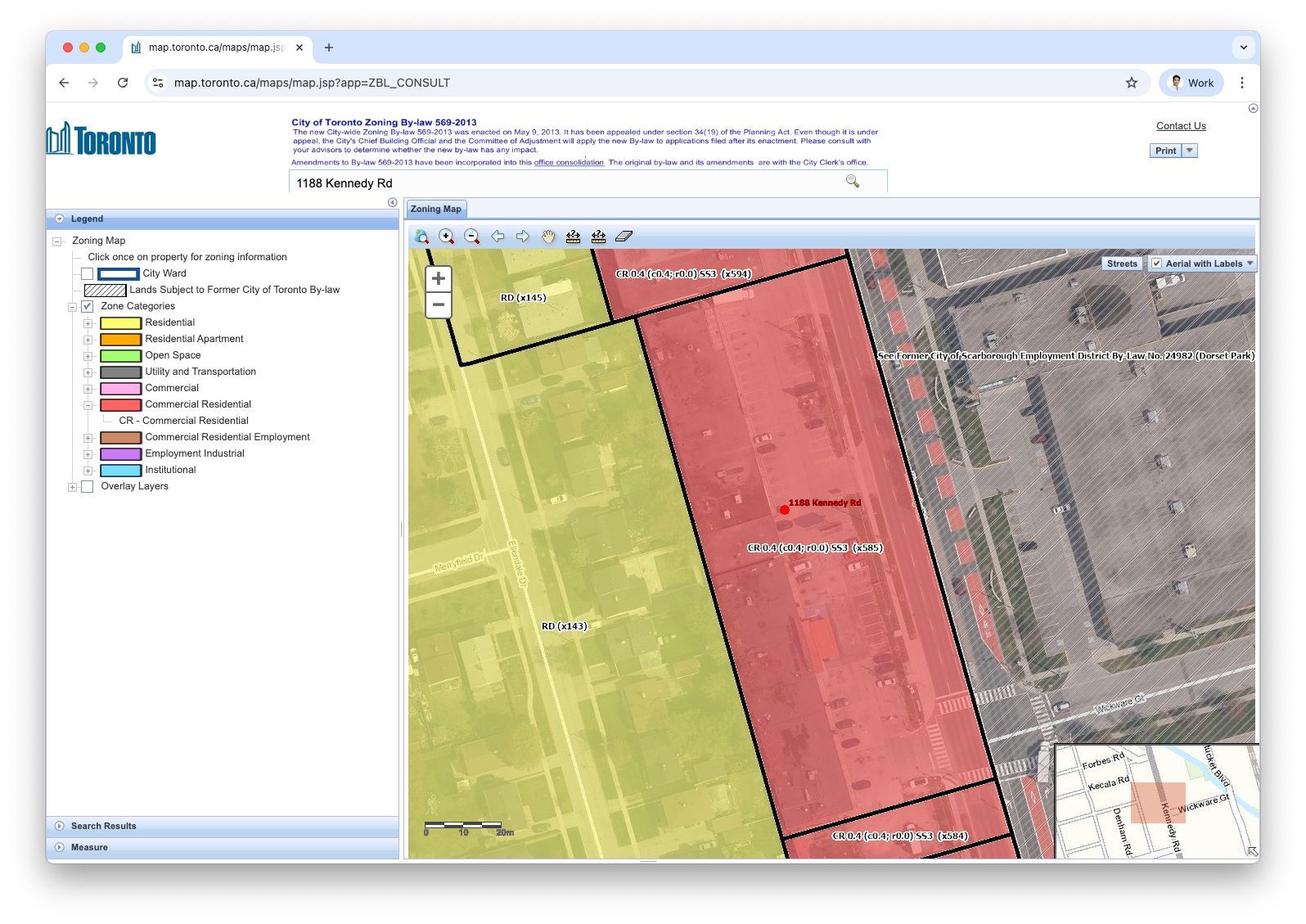
Task: Click the 1188 Kennedy Rd search field
Action: (x=565, y=183)
